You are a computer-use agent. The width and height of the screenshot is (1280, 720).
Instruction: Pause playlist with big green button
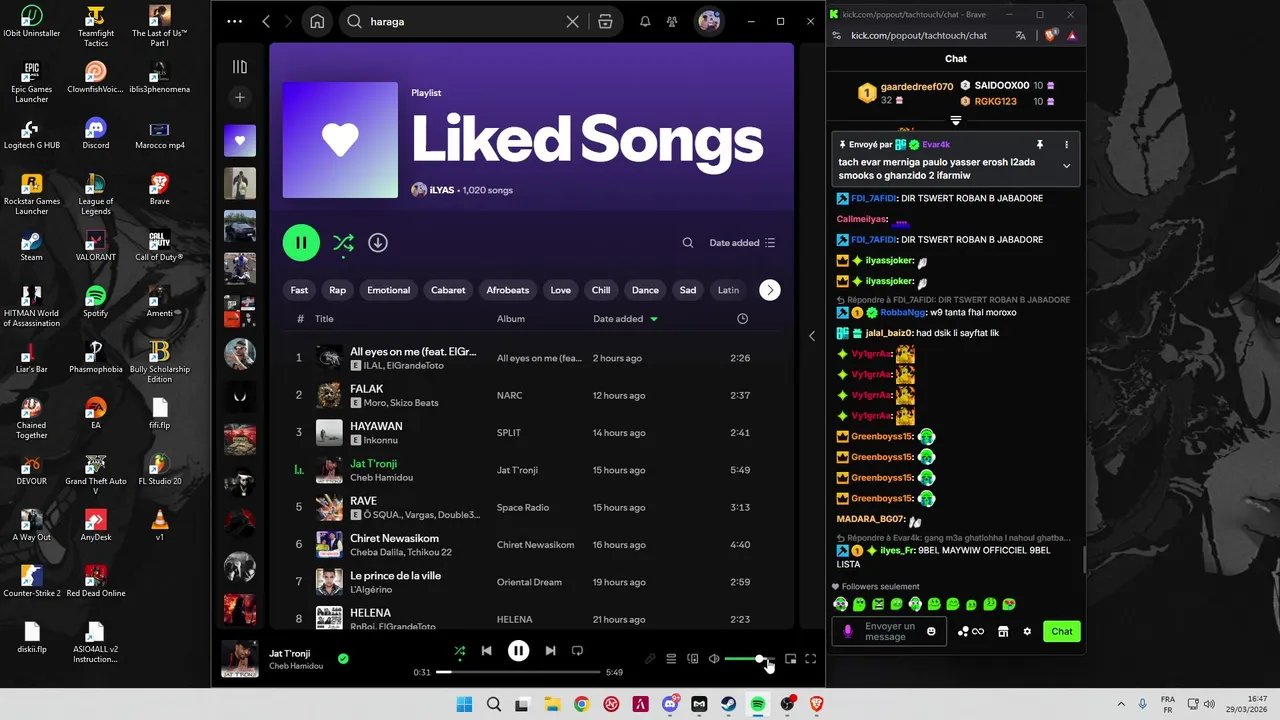(301, 243)
